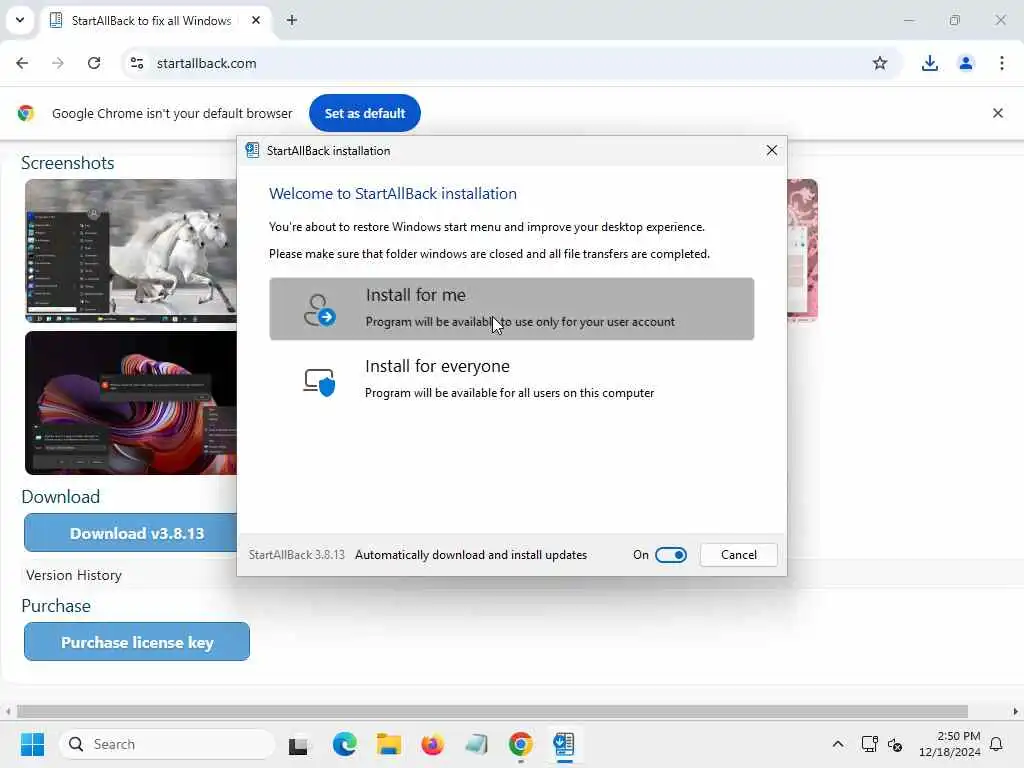Select the StartAllBack browser tab
Screen dimensions: 1024x768
(x=157, y=20)
